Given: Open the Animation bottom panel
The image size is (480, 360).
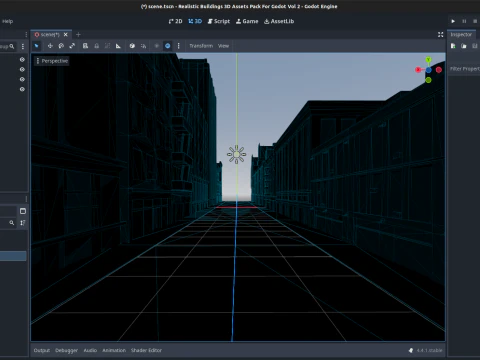Looking at the screenshot, I should 114,350.
